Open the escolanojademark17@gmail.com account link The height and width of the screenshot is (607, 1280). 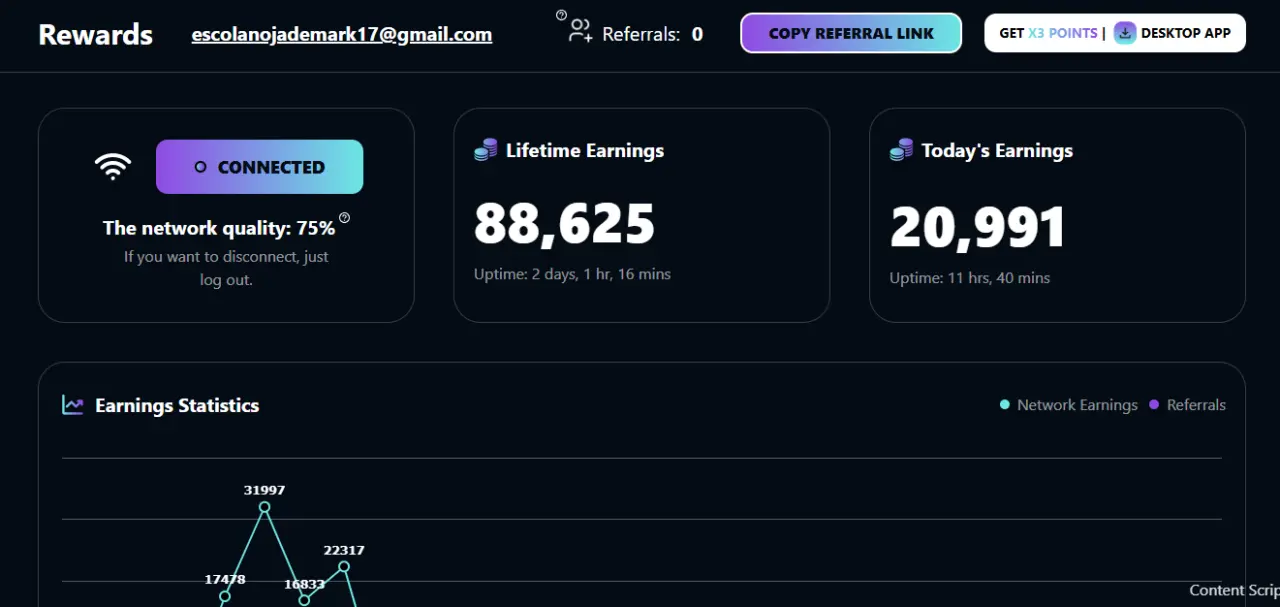(342, 34)
